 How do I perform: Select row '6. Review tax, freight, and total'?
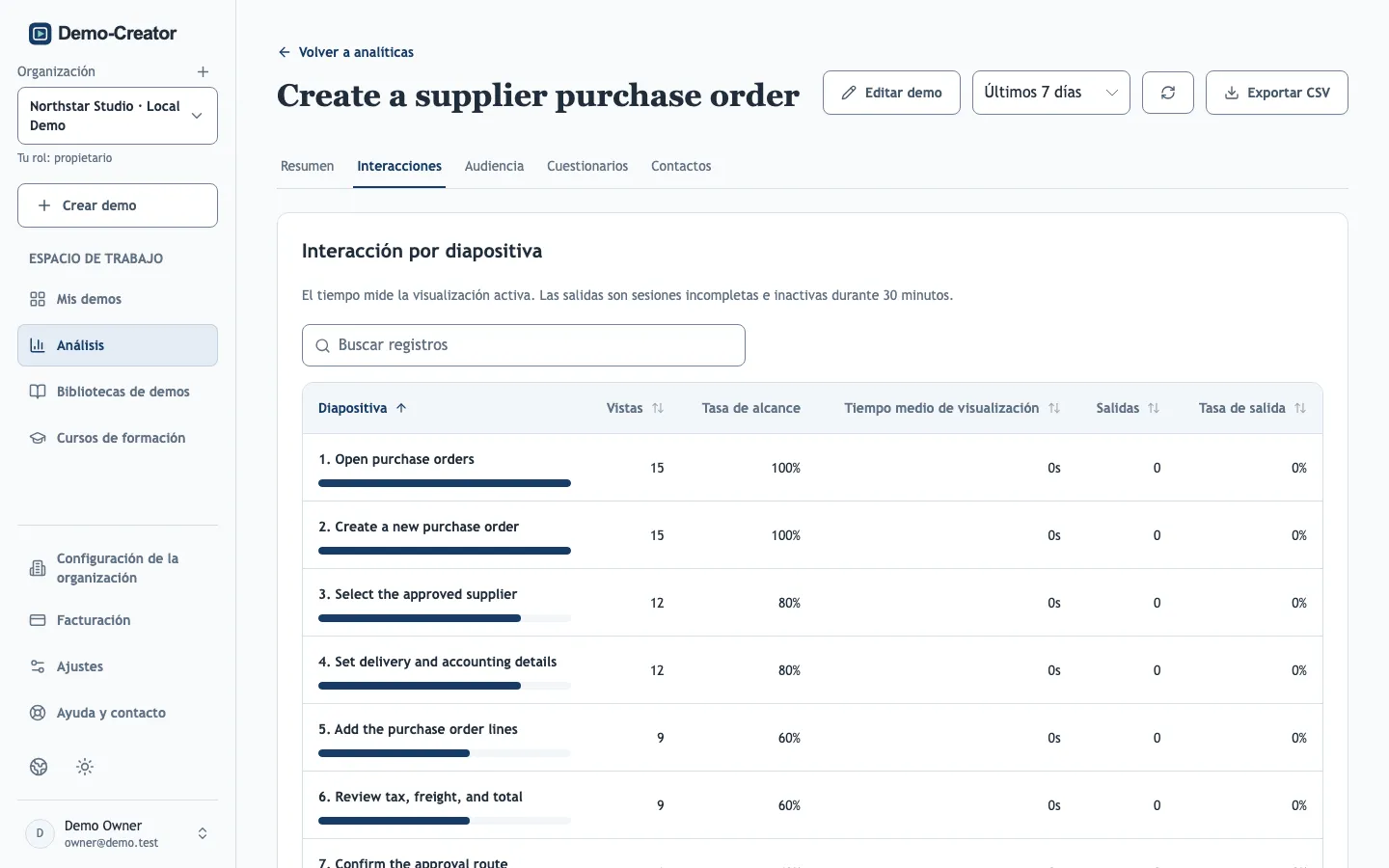(812, 805)
